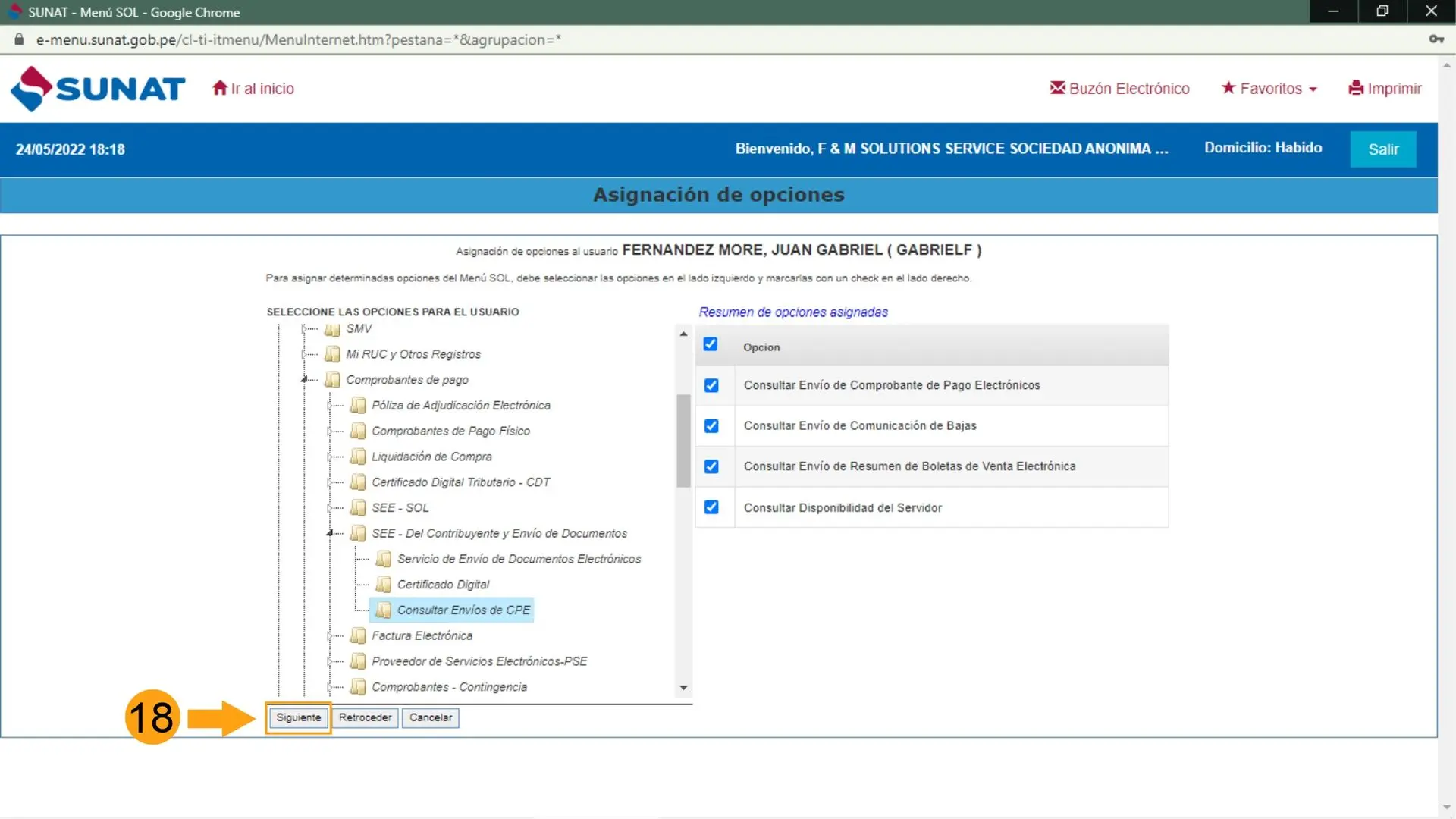
Task: Click the star icon of Favoritos
Action: point(1228,88)
